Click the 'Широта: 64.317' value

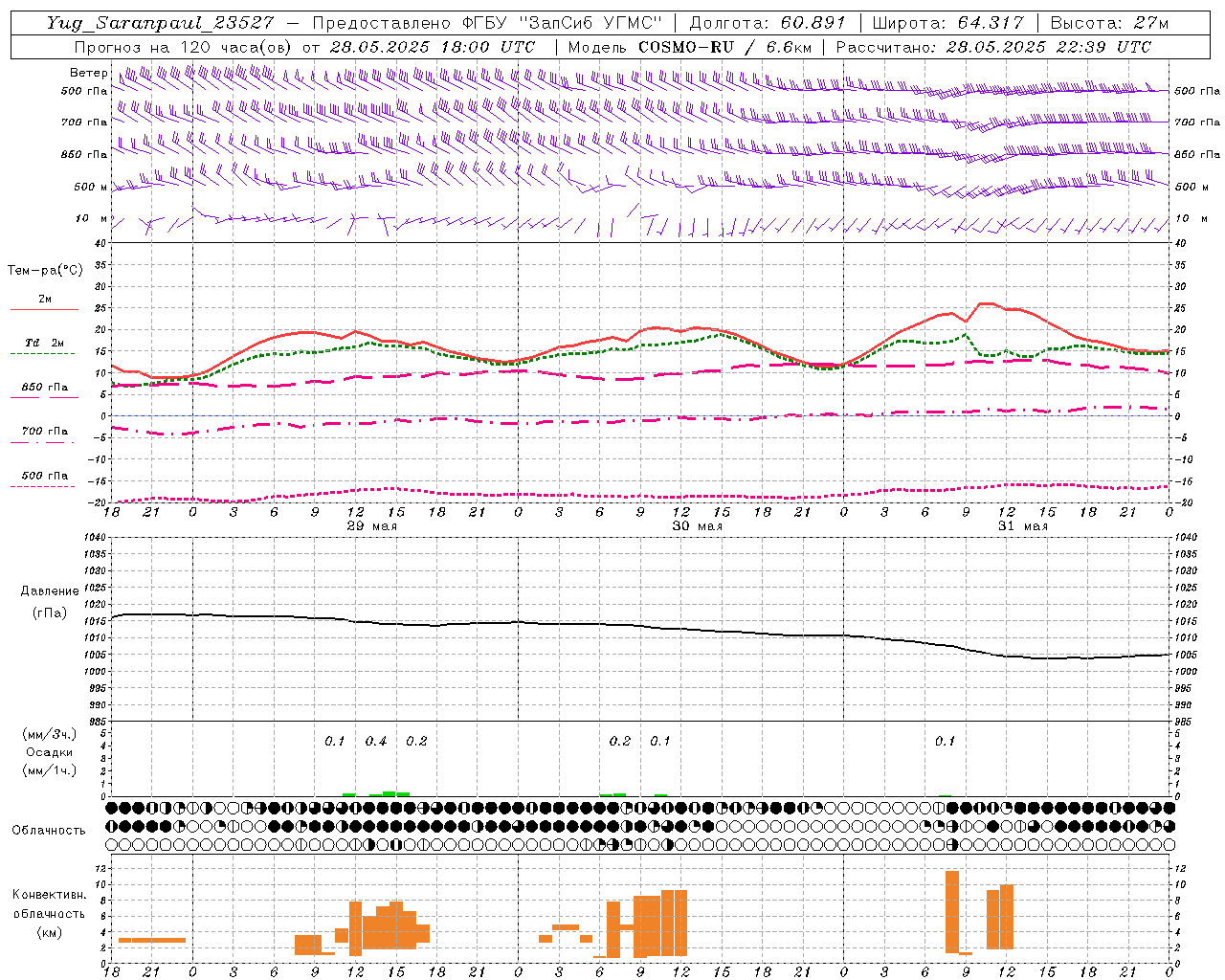pos(947,23)
